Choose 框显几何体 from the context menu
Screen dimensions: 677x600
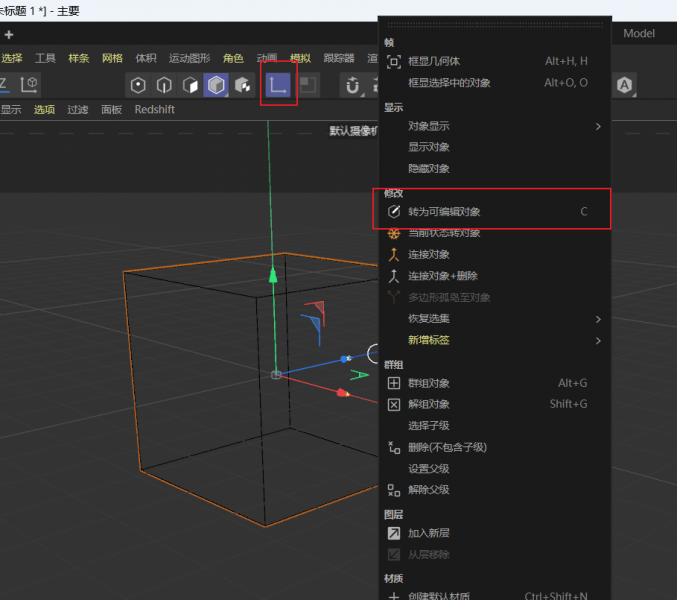click(495, 61)
